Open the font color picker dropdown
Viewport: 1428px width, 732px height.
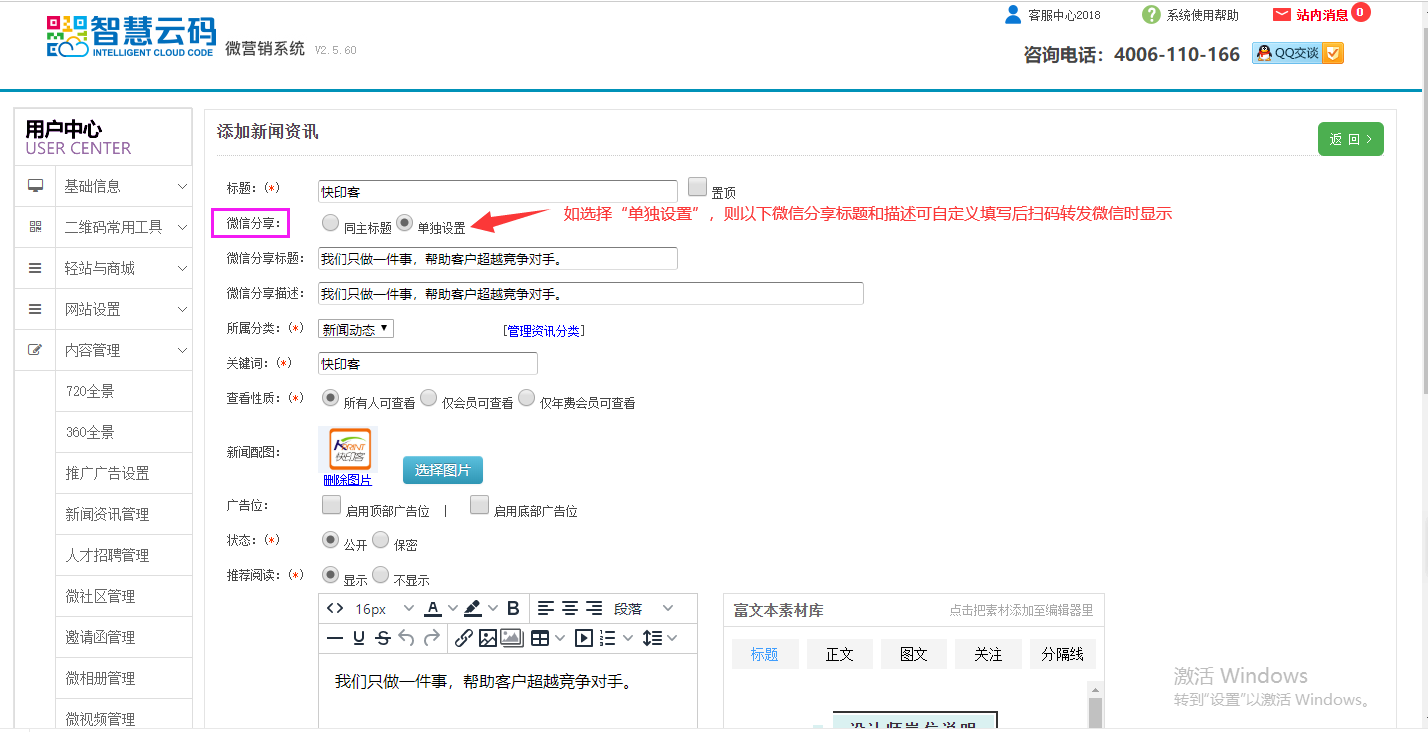click(452, 608)
